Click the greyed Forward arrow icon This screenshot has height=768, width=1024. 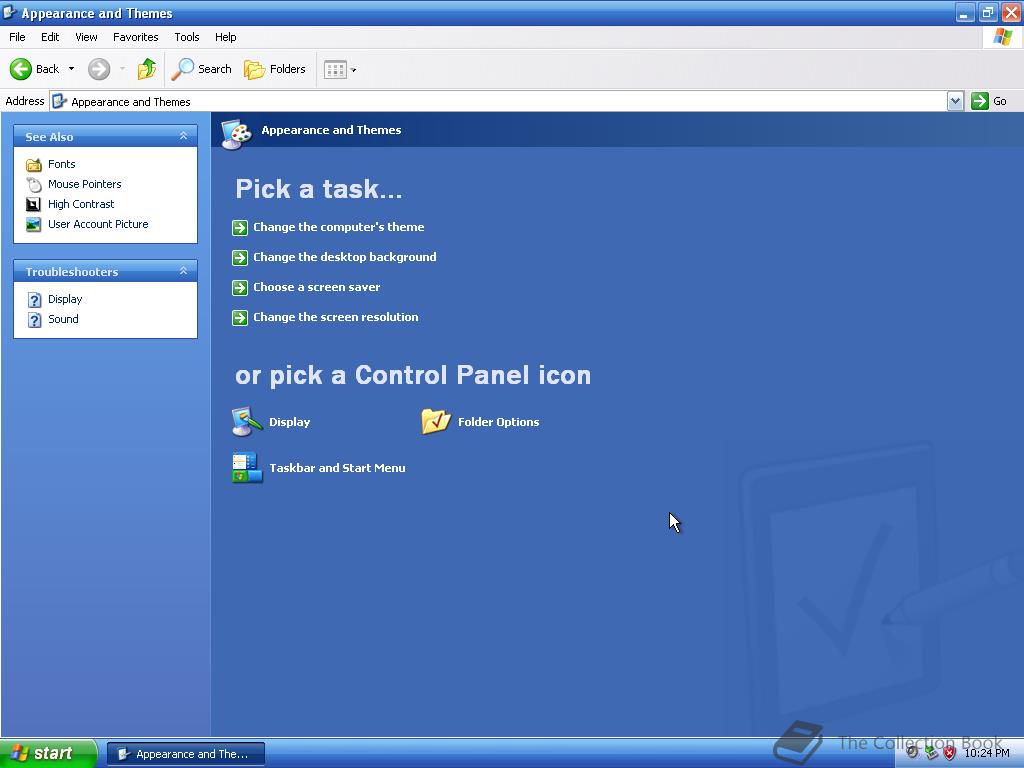point(99,69)
